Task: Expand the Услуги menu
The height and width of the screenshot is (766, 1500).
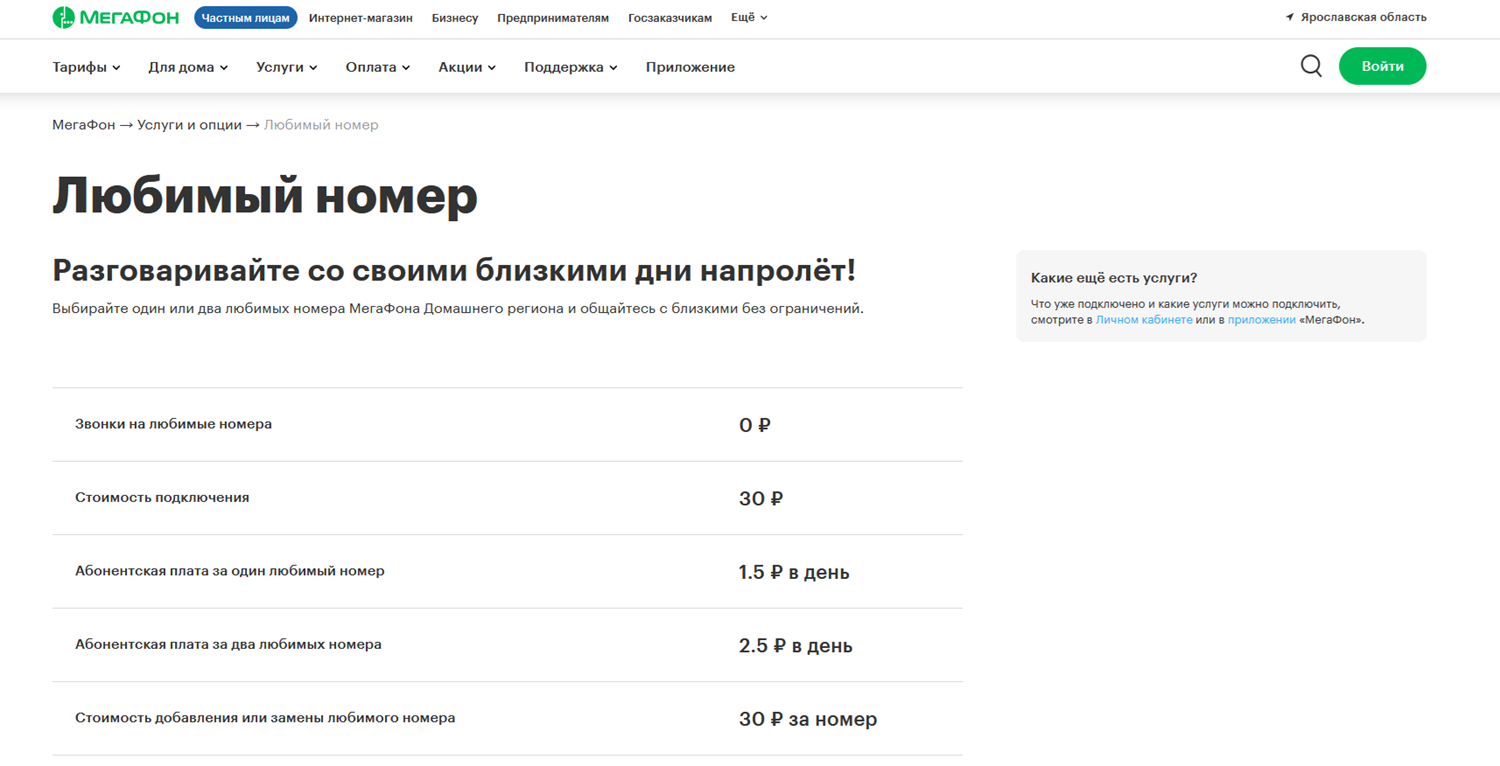Action: tap(286, 67)
